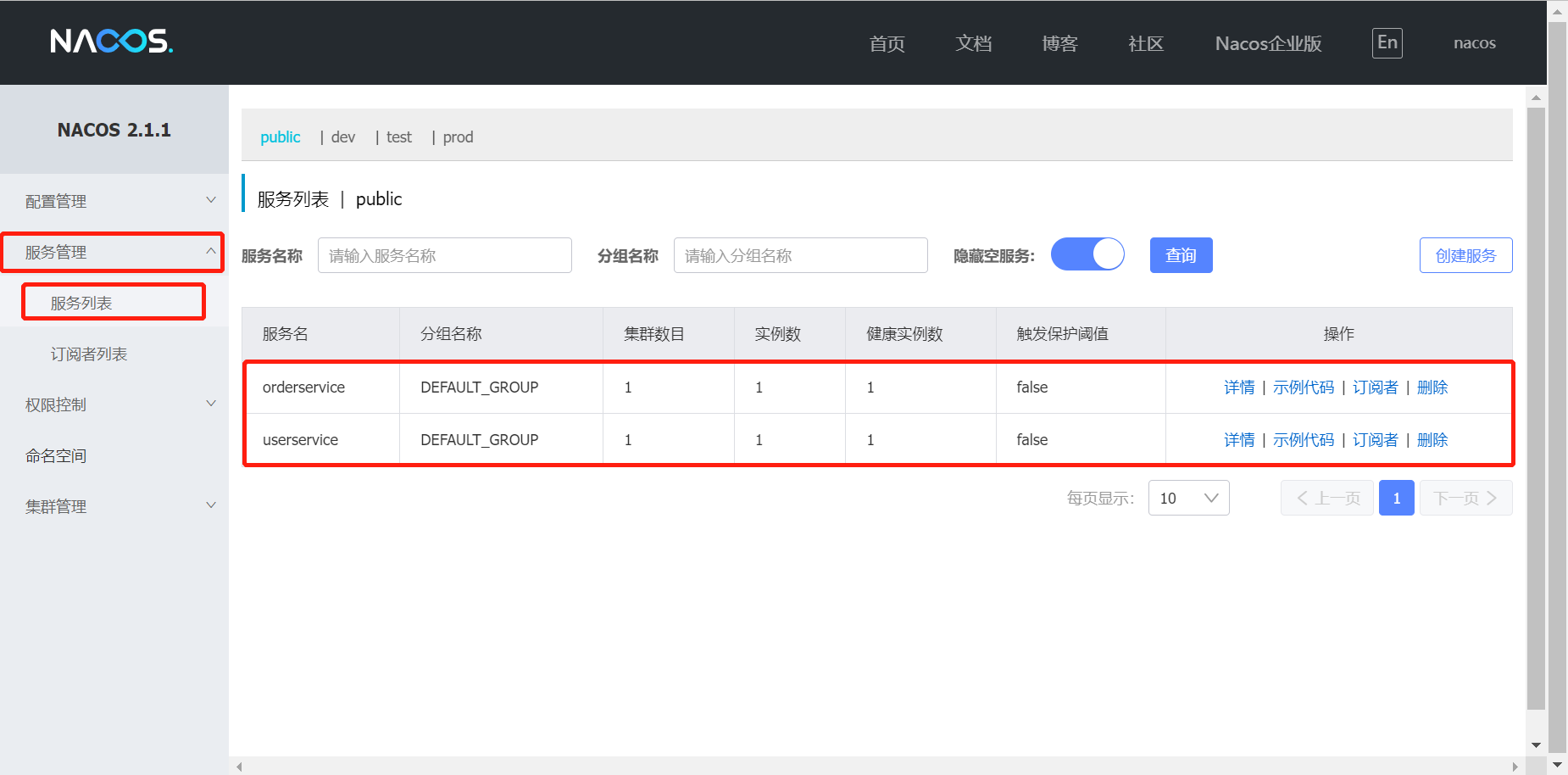Open 文档 in top navigation
The width and height of the screenshot is (1568, 775).
(974, 43)
